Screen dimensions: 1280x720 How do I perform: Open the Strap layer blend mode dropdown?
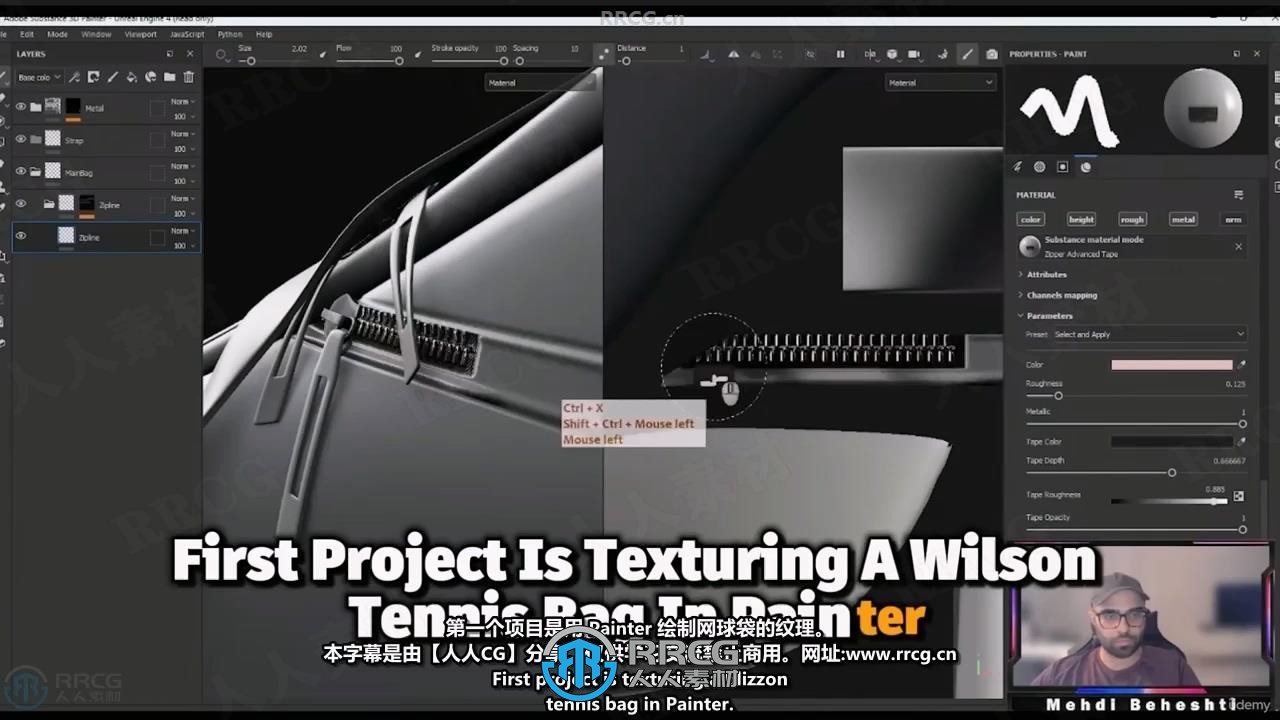pyautogui.click(x=183, y=133)
